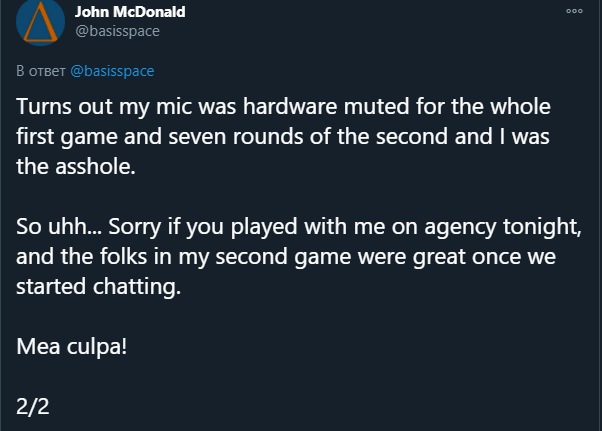The height and width of the screenshot is (431, 602).
Task: Click the "В ответ" reply label
Action: (40, 72)
